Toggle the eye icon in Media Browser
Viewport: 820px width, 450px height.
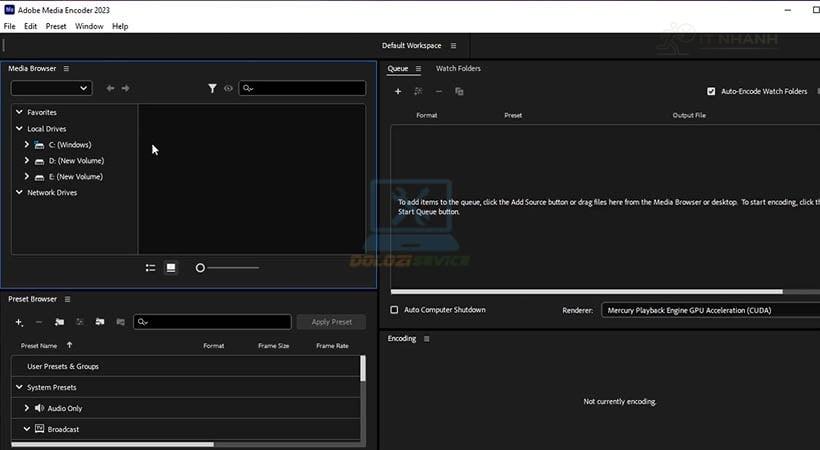228,88
